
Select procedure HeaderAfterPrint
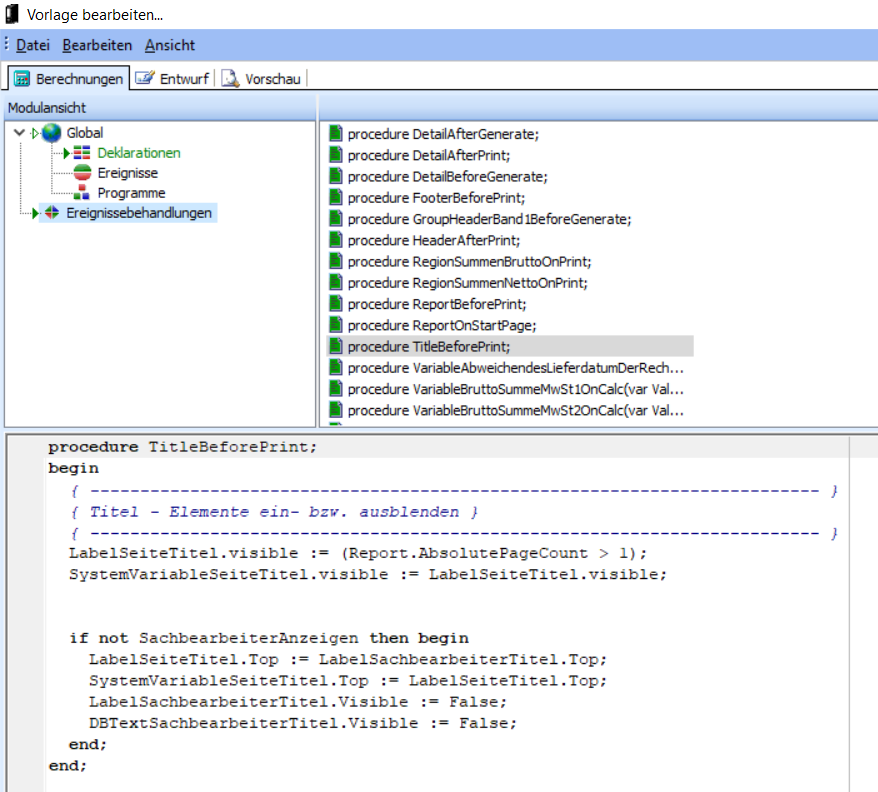click(x=434, y=241)
